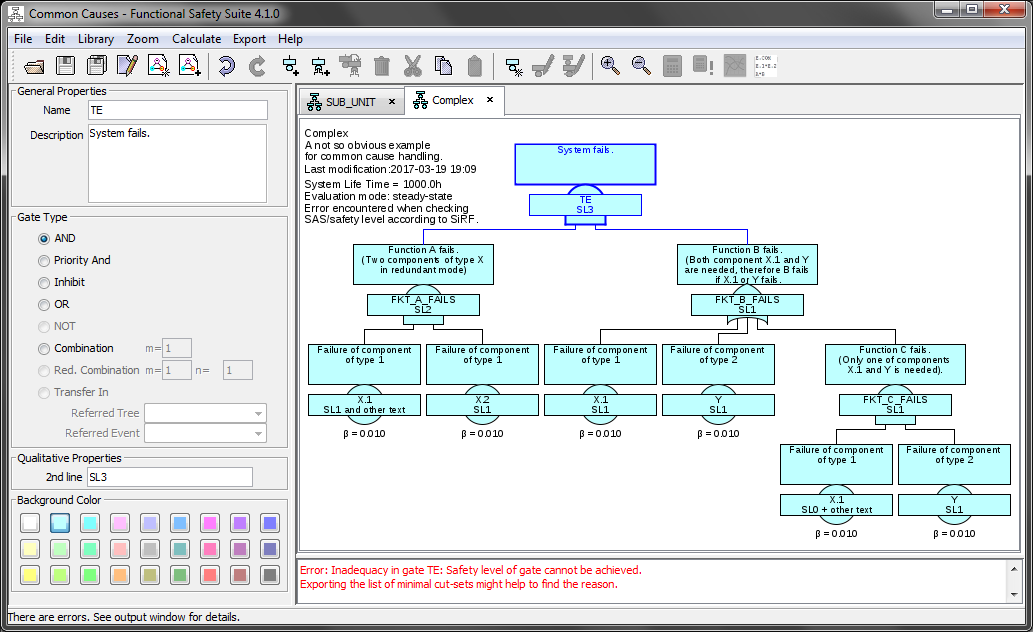
Task: Click the Name input field
Action: [177, 110]
